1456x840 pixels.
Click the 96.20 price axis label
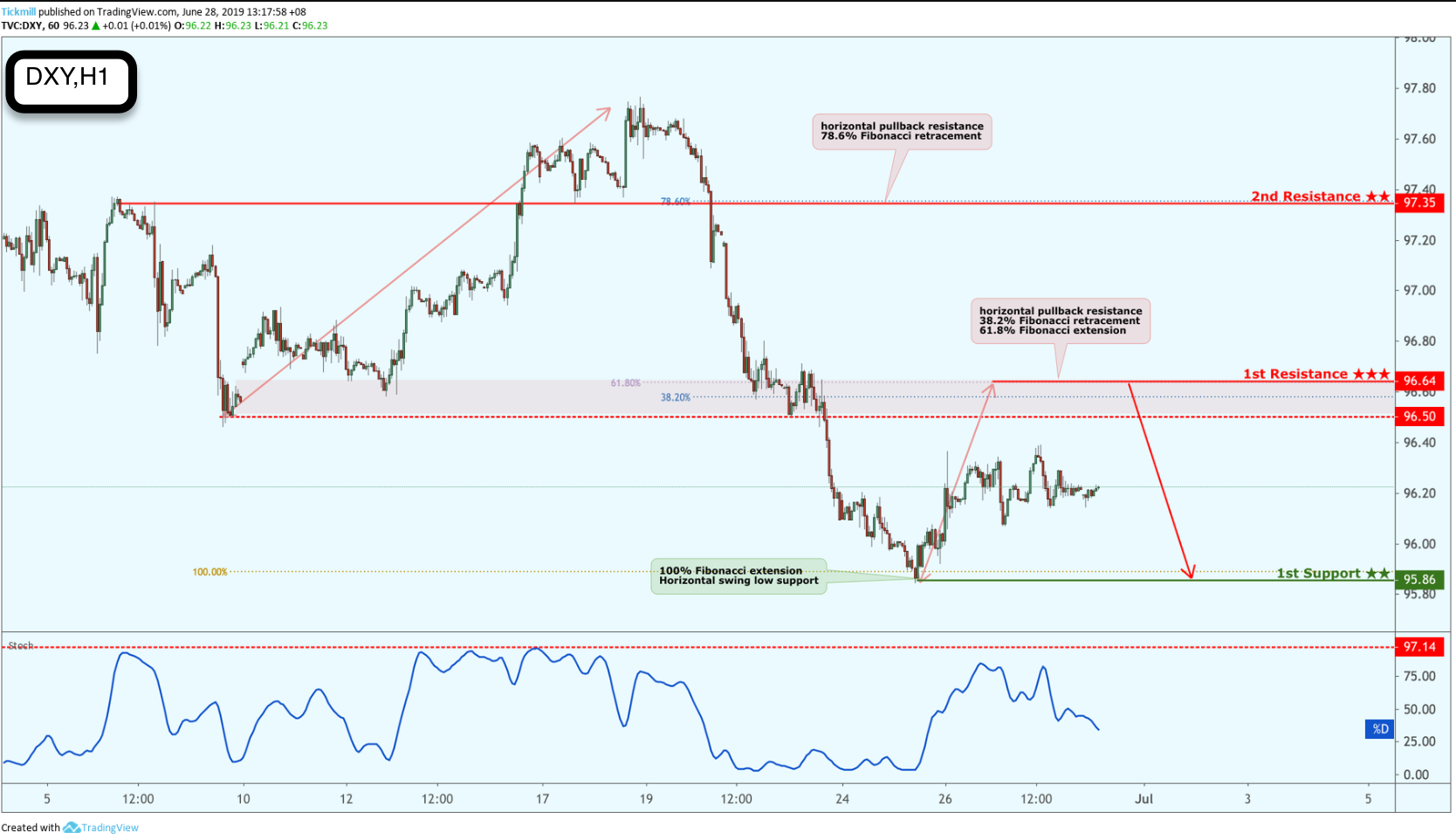[x=1419, y=493]
